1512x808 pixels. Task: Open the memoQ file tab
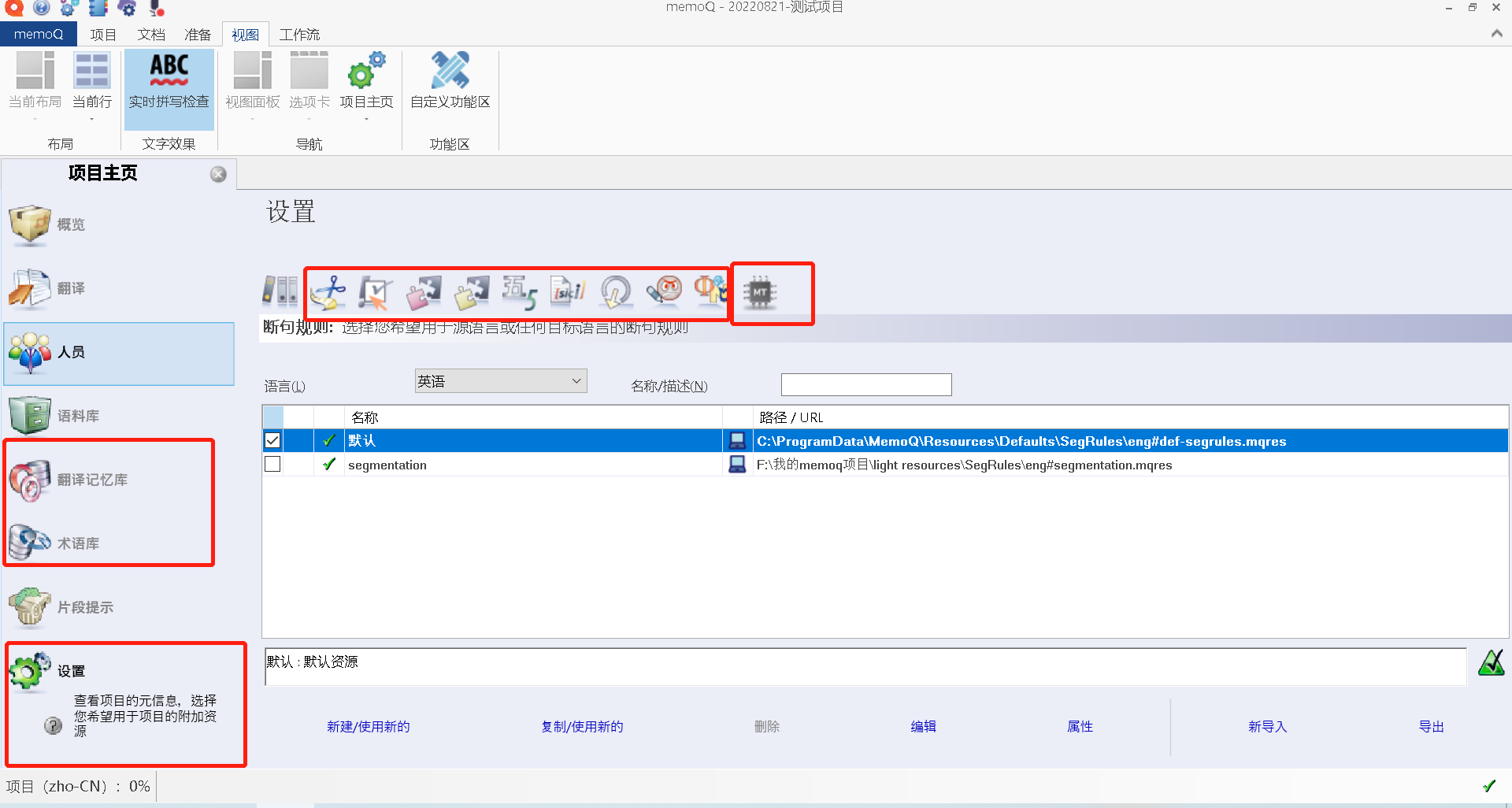pos(39,34)
